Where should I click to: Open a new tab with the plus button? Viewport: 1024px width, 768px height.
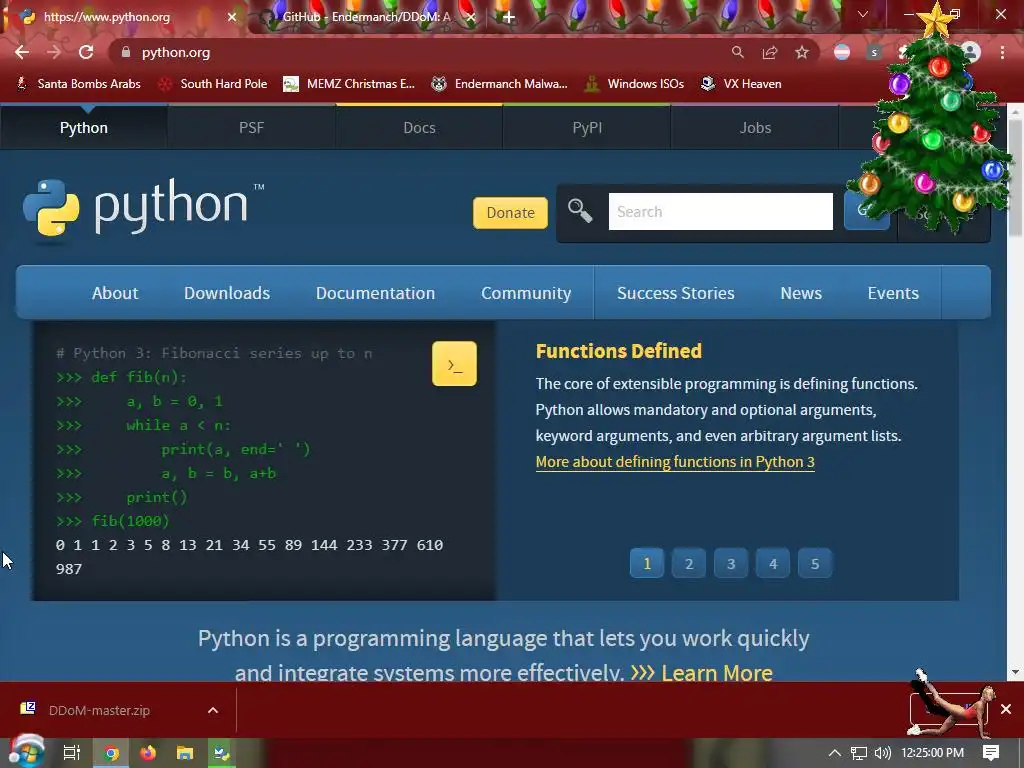click(509, 18)
